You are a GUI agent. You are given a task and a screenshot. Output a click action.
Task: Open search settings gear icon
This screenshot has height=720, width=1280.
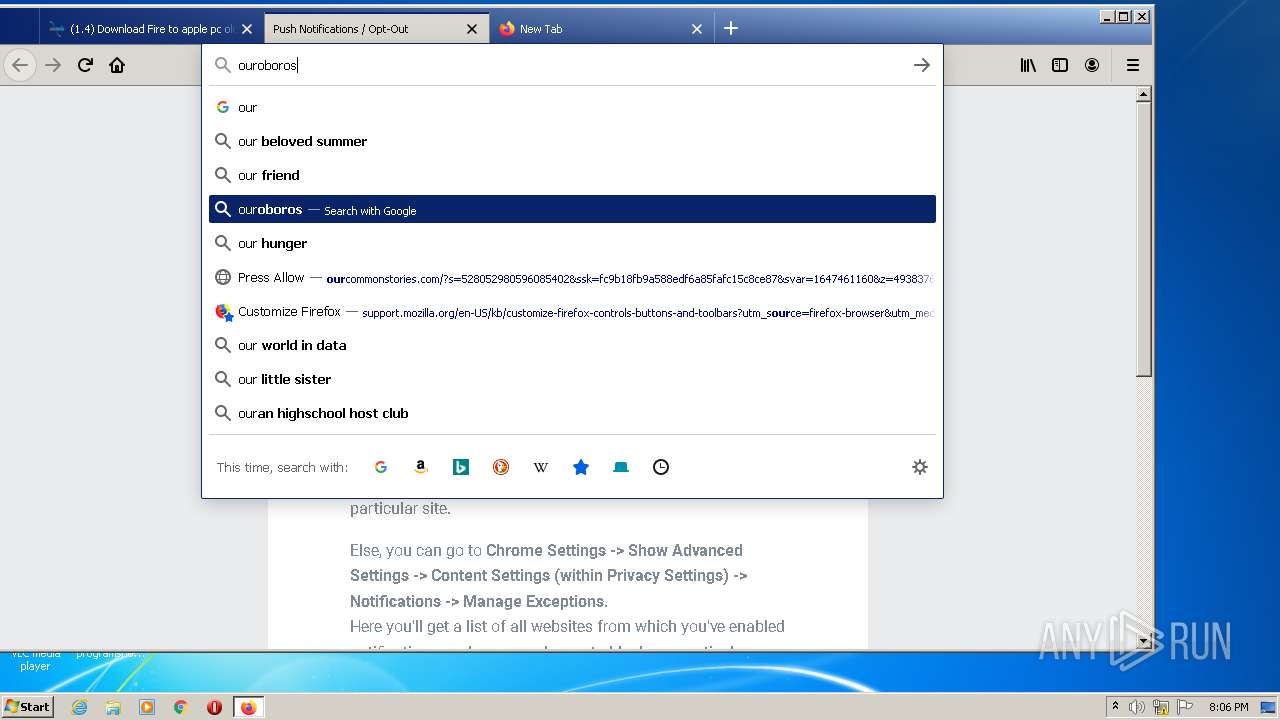pos(920,467)
